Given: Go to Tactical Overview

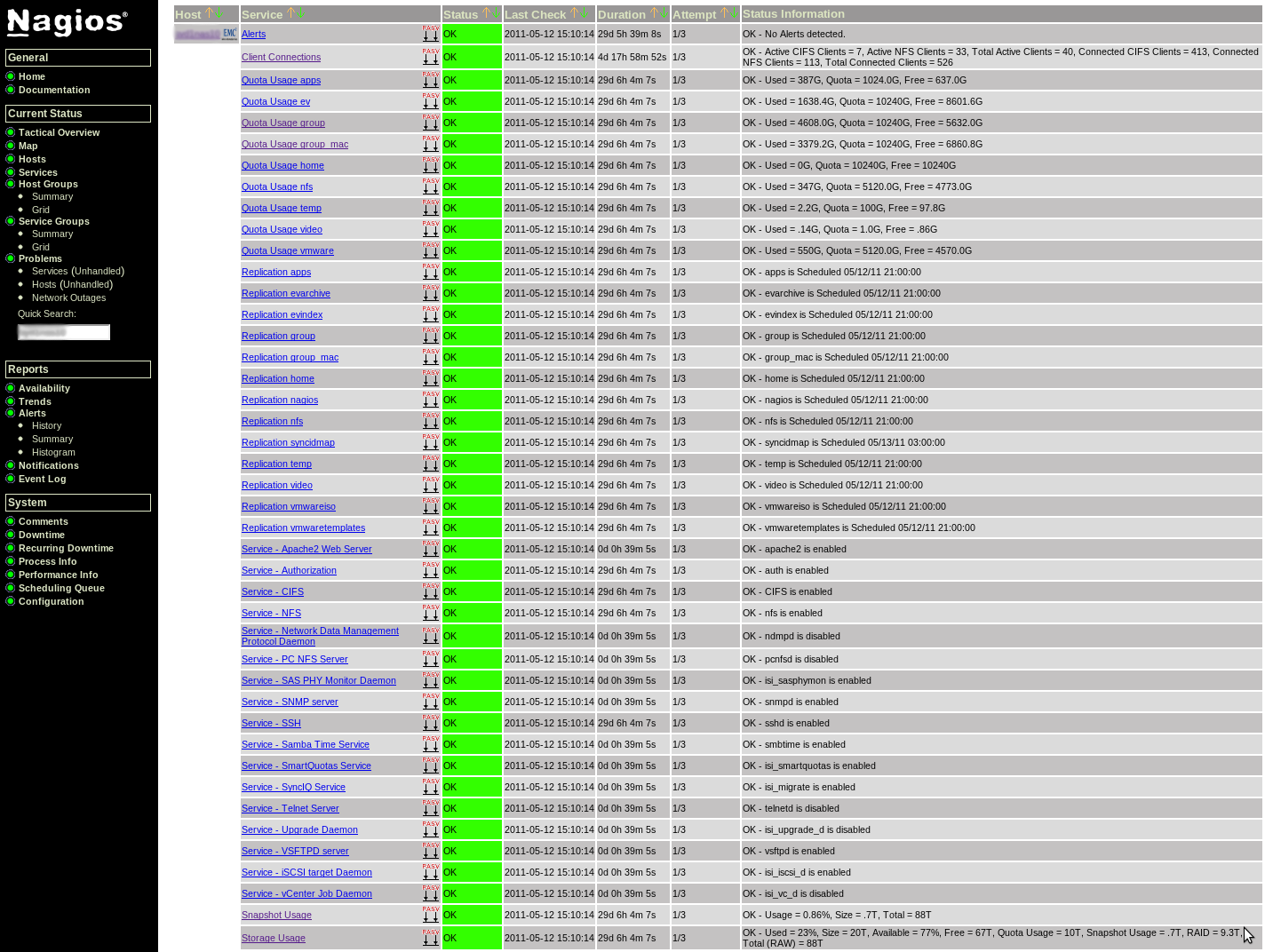Looking at the screenshot, I should (x=59, y=132).
